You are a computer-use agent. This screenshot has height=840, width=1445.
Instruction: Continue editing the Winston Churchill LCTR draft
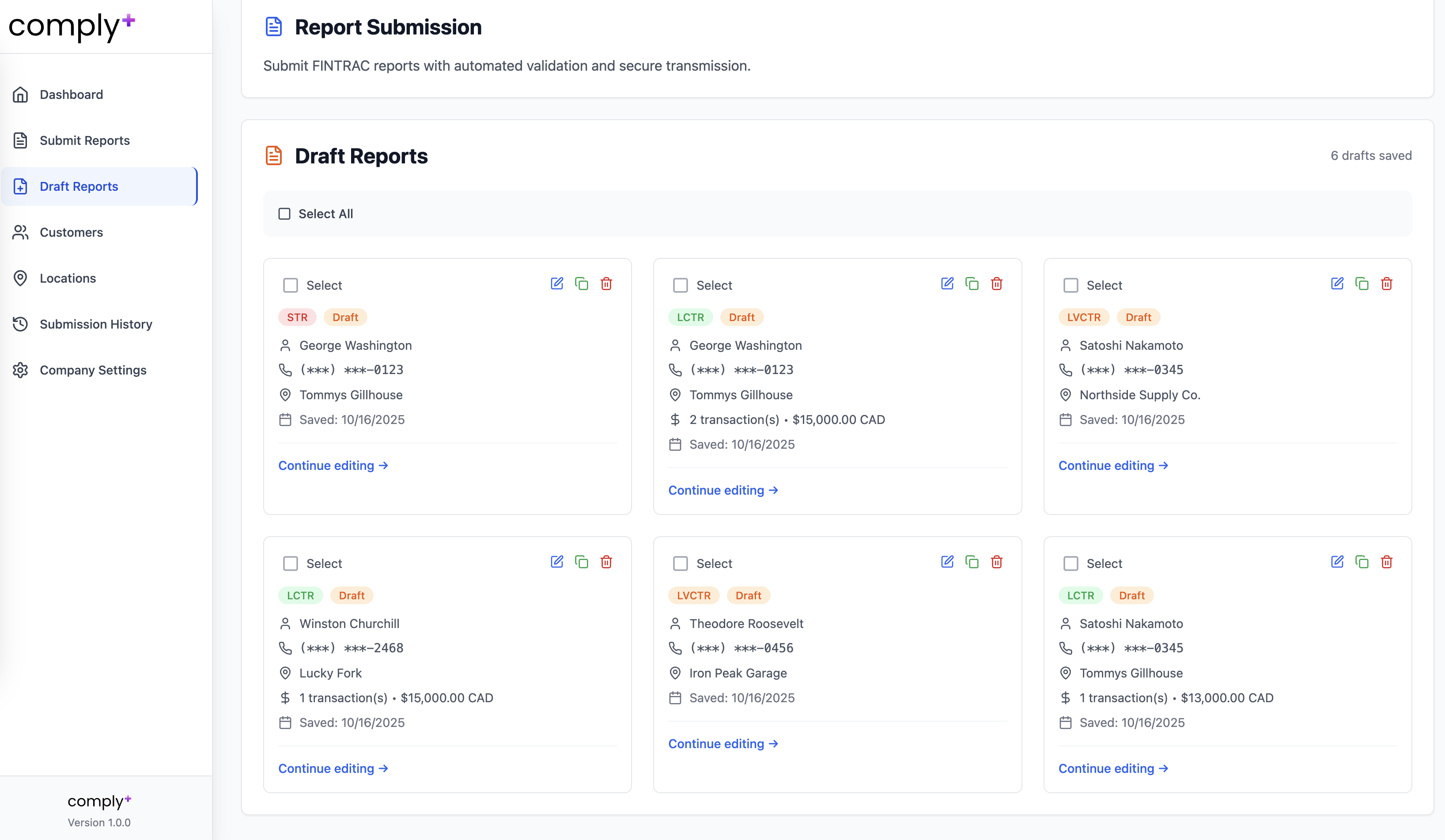pos(333,768)
